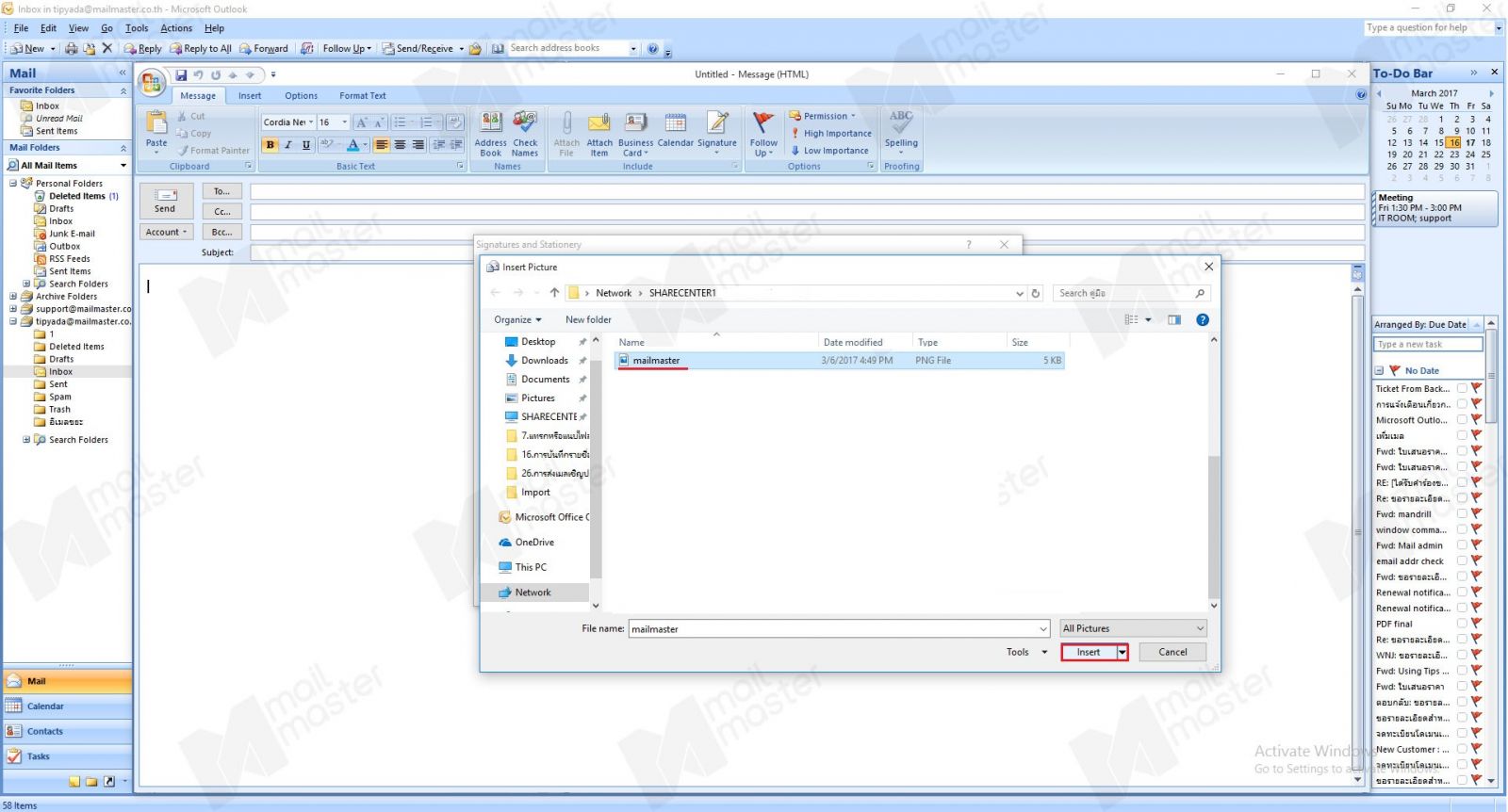Open the font color A swatch

(352, 145)
